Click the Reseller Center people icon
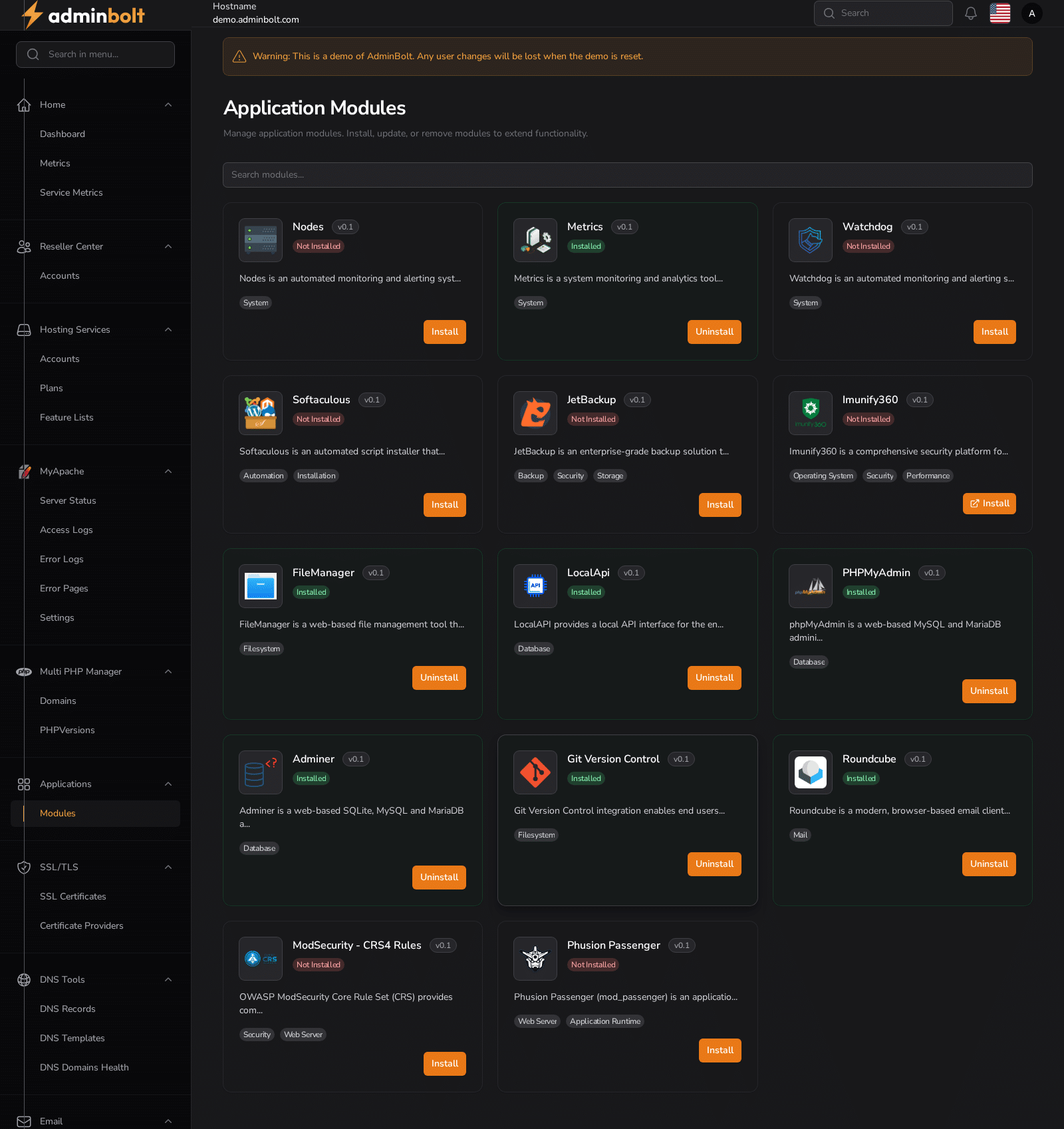The width and height of the screenshot is (1064, 1129). click(x=24, y=247)
